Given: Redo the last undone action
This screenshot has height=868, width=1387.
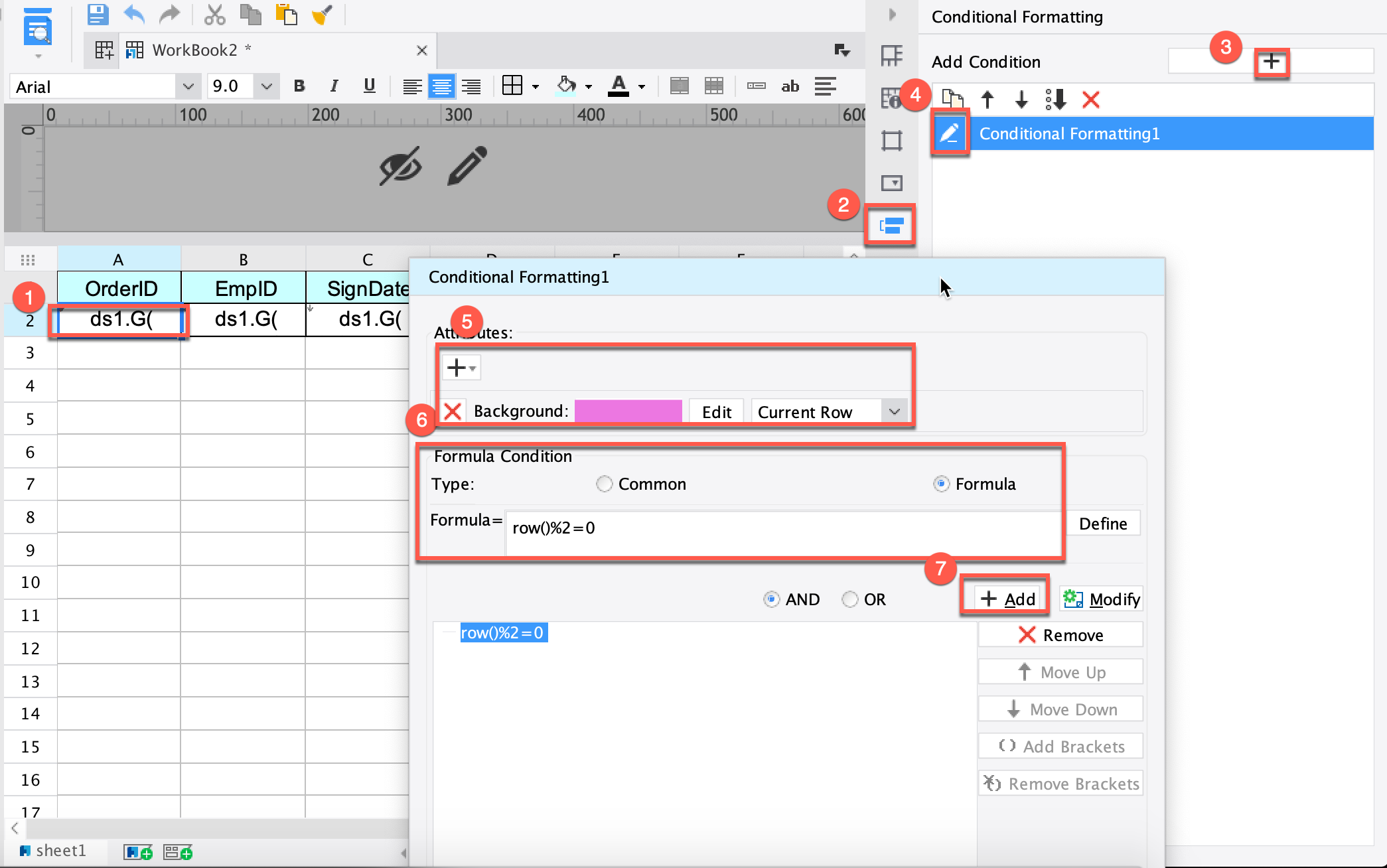Looking at the screenshot, I should click(x=169, y=14).
